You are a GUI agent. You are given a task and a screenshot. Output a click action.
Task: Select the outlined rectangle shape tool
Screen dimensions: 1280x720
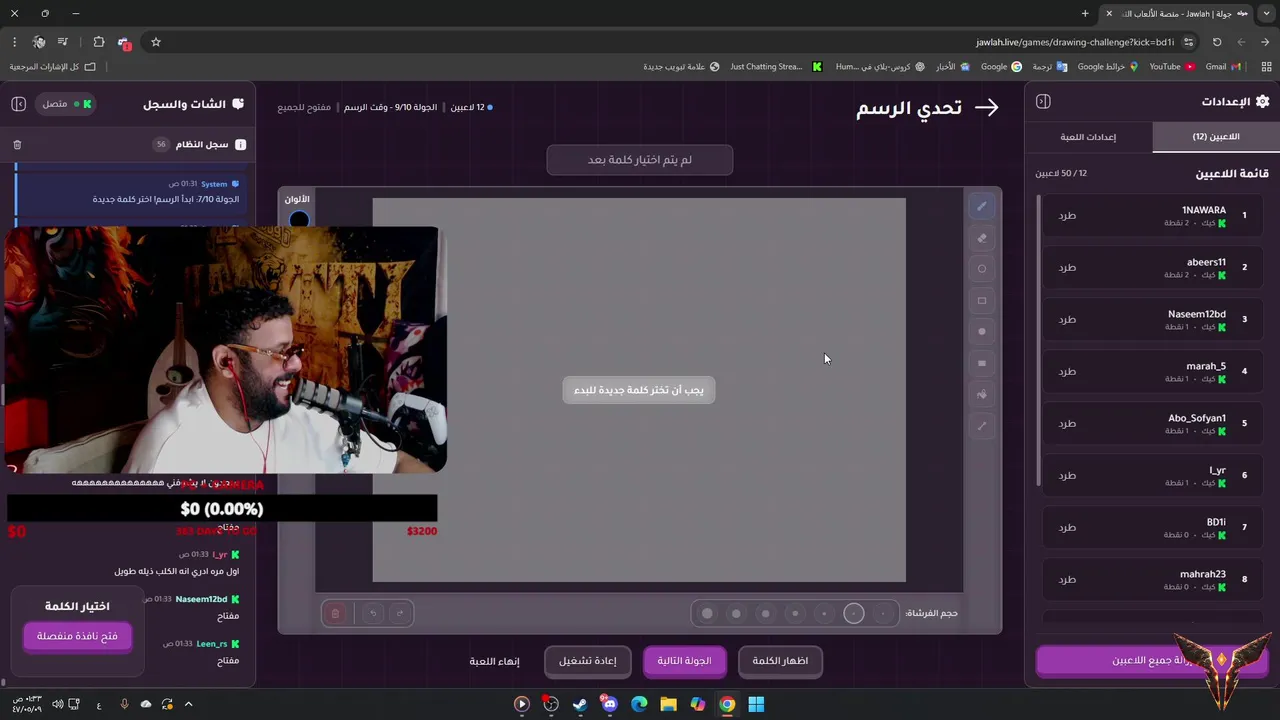[x=981, y=300]
